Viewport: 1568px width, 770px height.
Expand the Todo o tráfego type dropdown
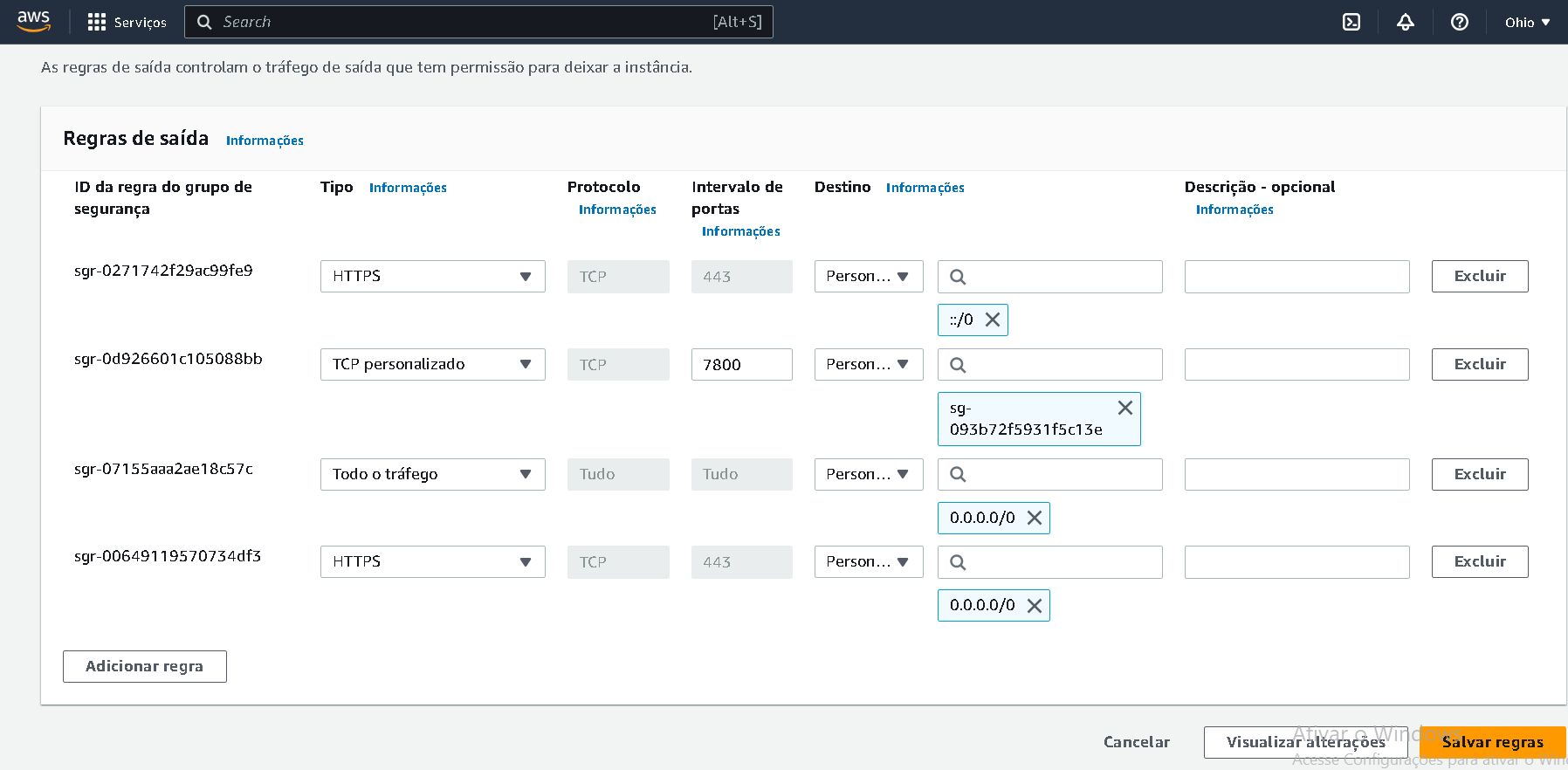point(432,474)
